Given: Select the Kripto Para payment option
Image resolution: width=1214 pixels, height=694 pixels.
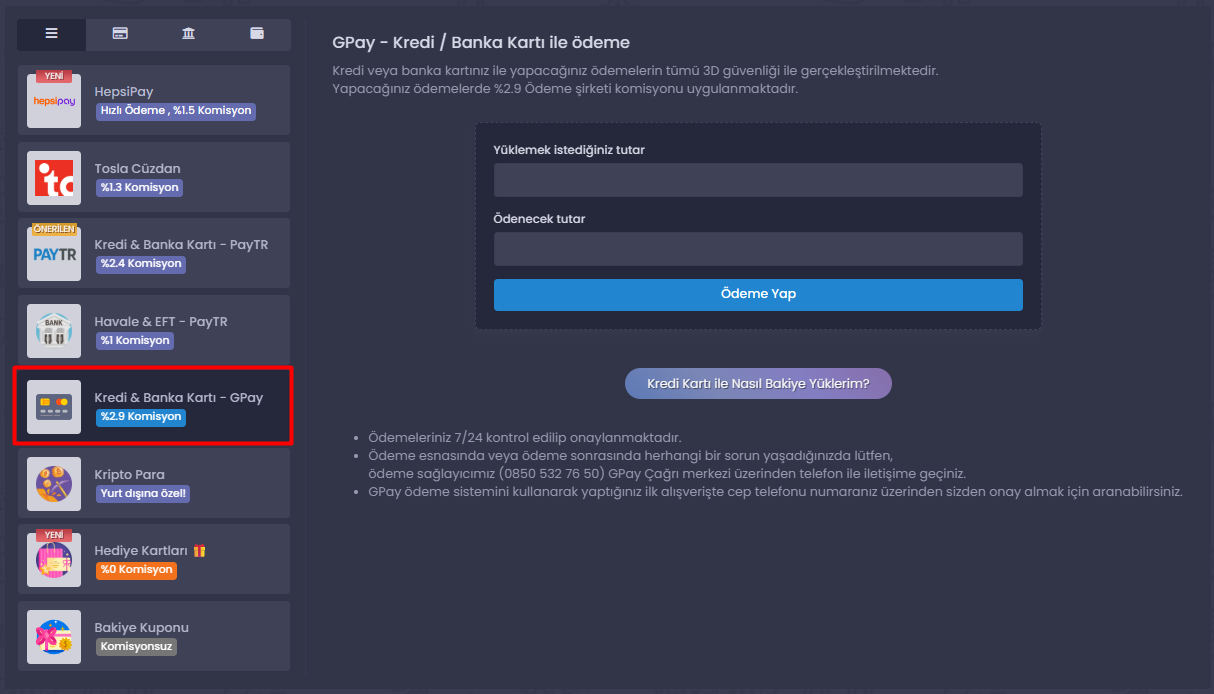Looking at the screenshot, I should pos(129,475).
